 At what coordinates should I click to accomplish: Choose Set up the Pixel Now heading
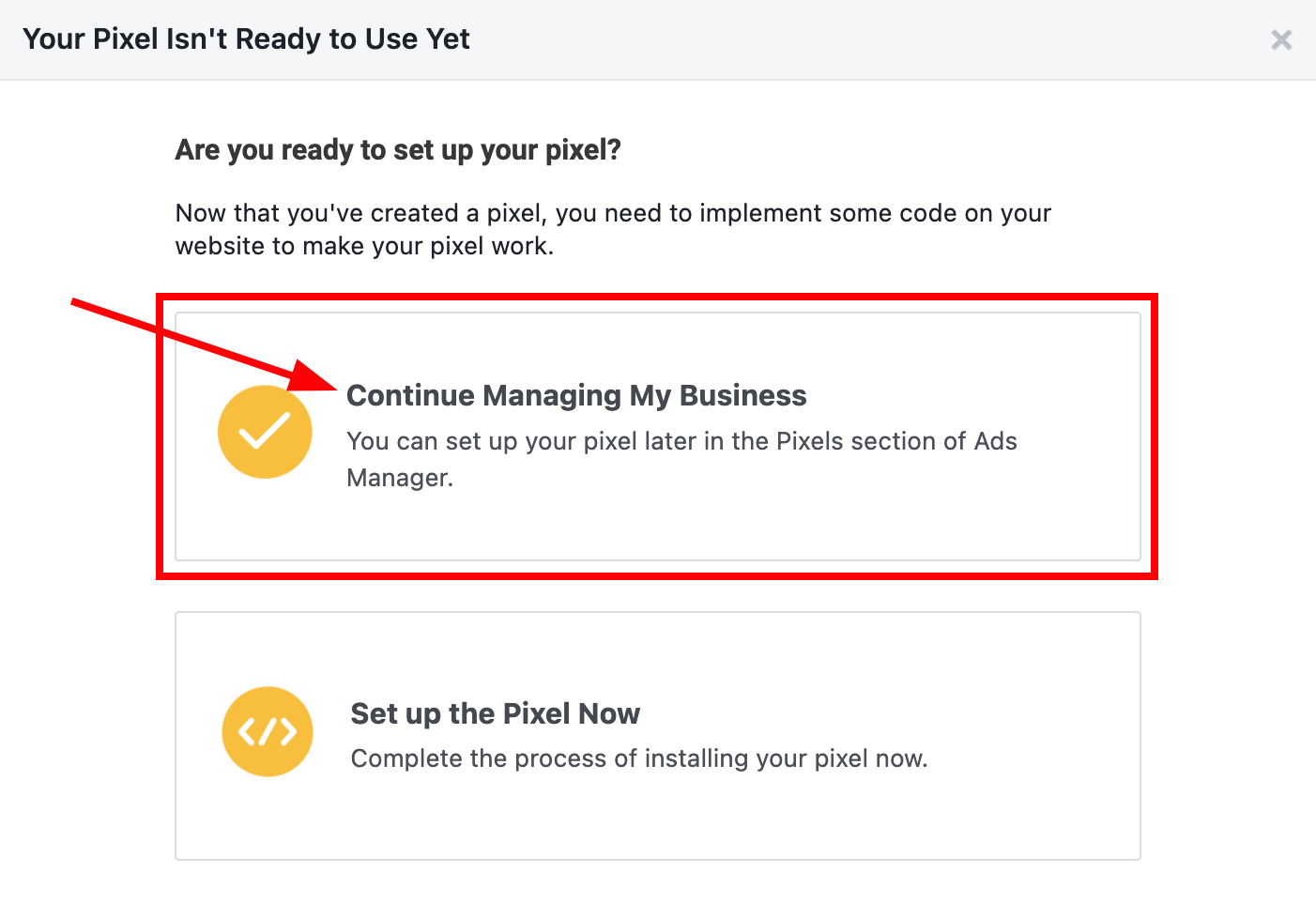495,713
